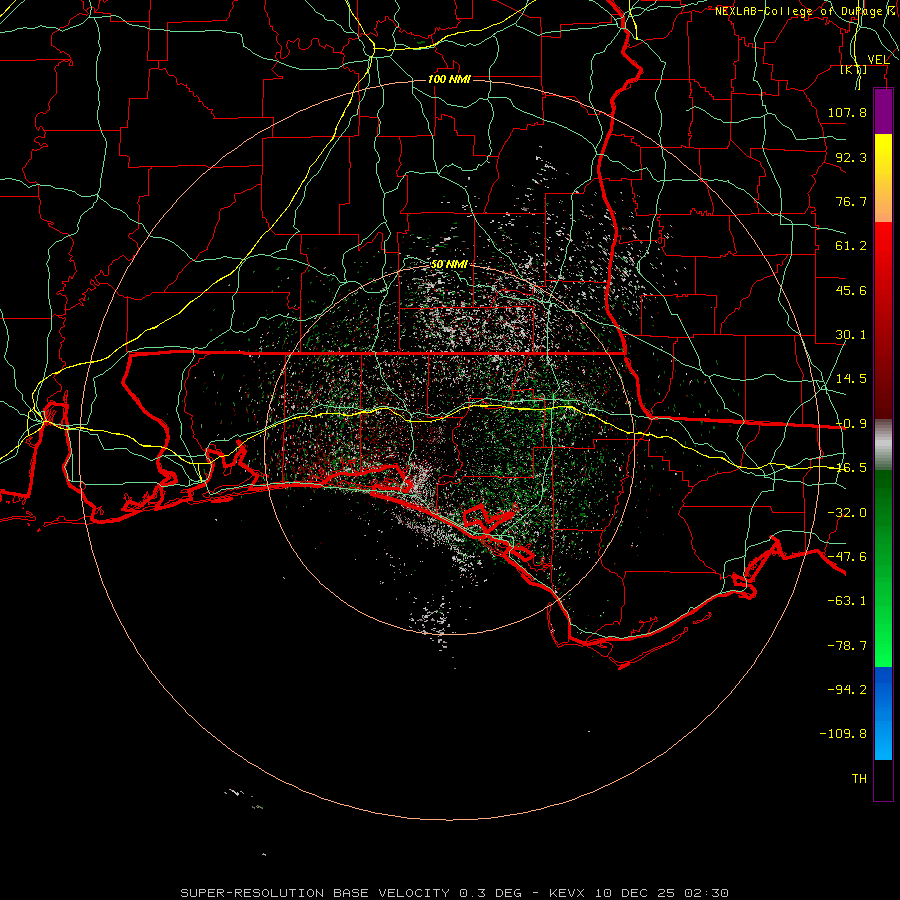
Task: Click the -32.0 legend value
Action: [847, 513]
